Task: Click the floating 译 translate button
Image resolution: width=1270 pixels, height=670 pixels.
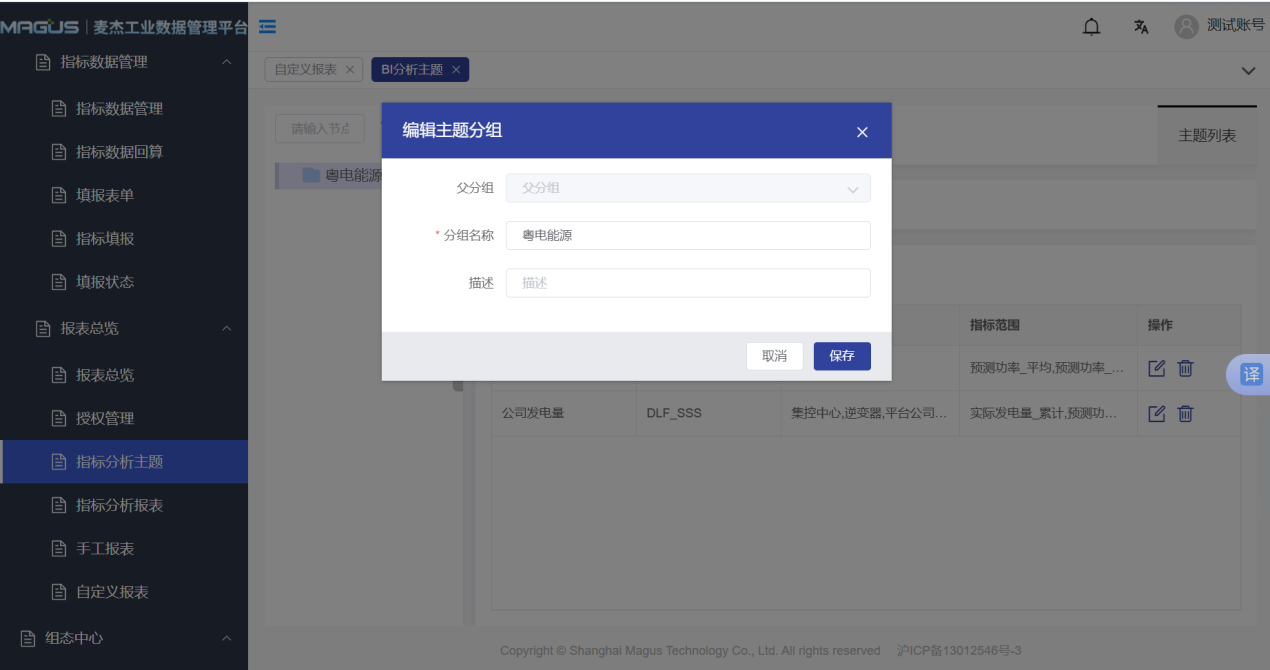Action: click(x=1251, y=374)
